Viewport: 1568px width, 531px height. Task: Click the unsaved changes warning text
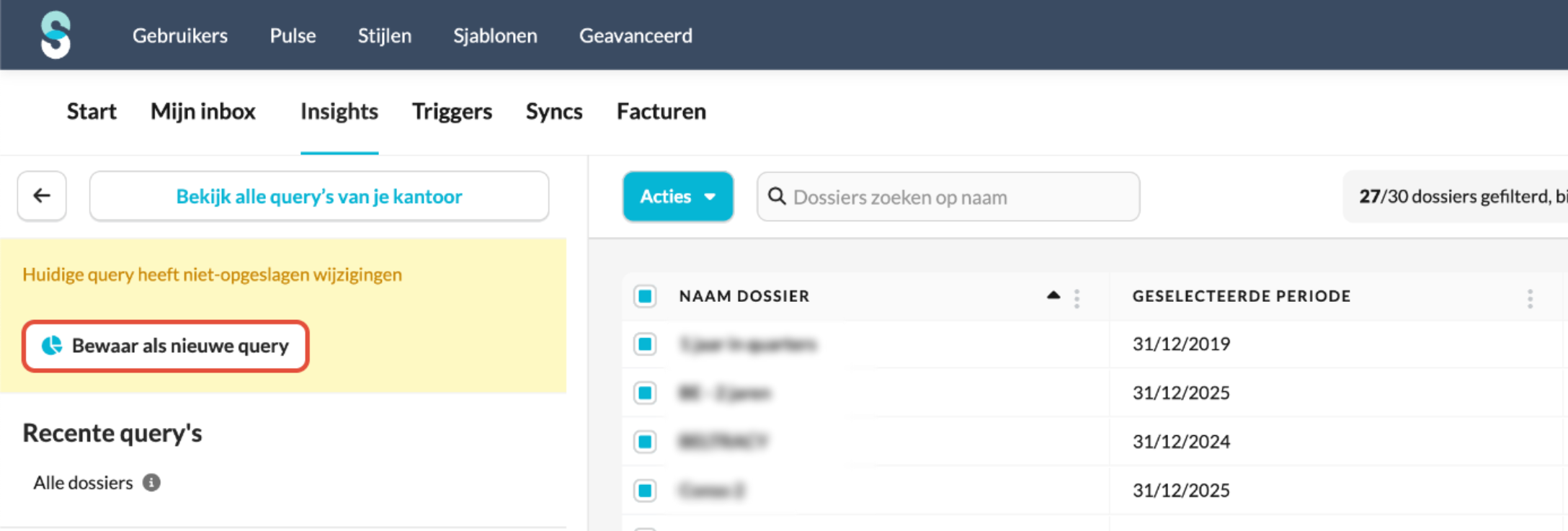click(212, 275)
